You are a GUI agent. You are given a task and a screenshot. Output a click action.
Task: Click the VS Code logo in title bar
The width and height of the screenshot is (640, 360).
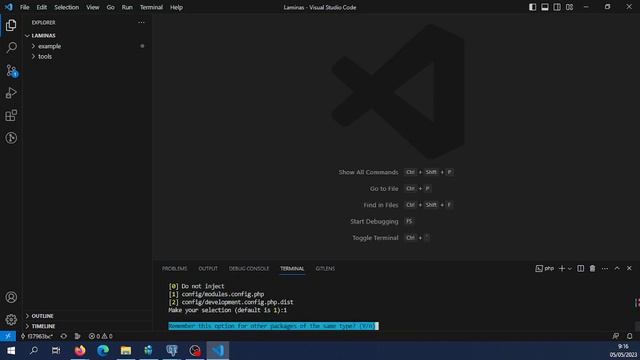point(9,7)
